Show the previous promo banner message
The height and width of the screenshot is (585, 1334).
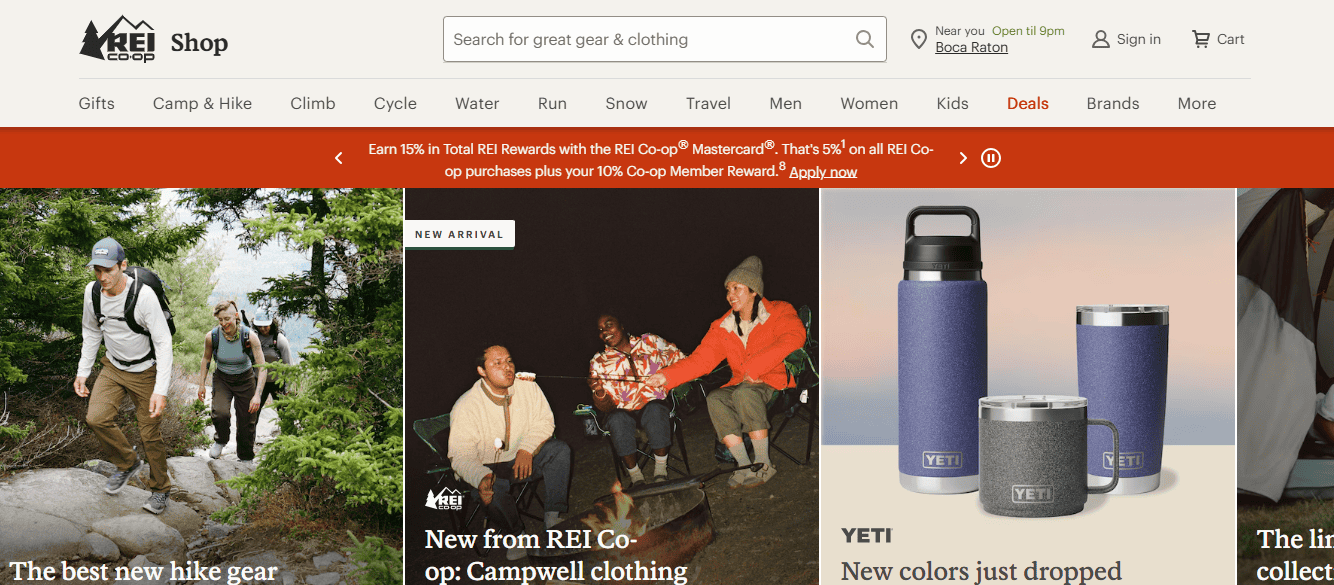(339, 158)
